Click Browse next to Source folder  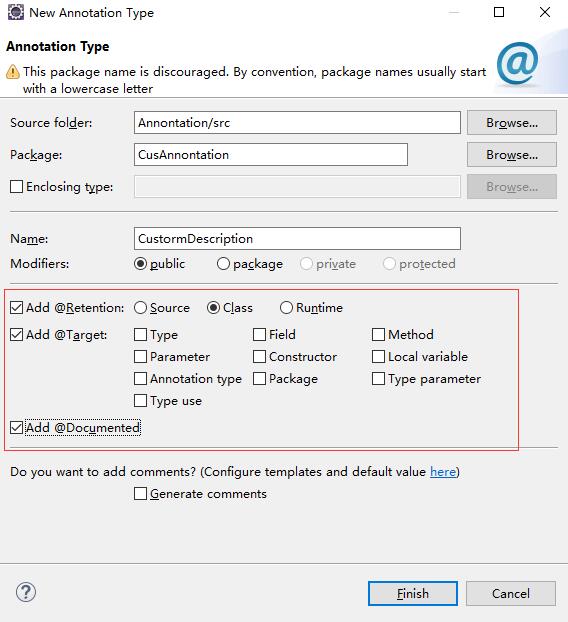[512, 123]
